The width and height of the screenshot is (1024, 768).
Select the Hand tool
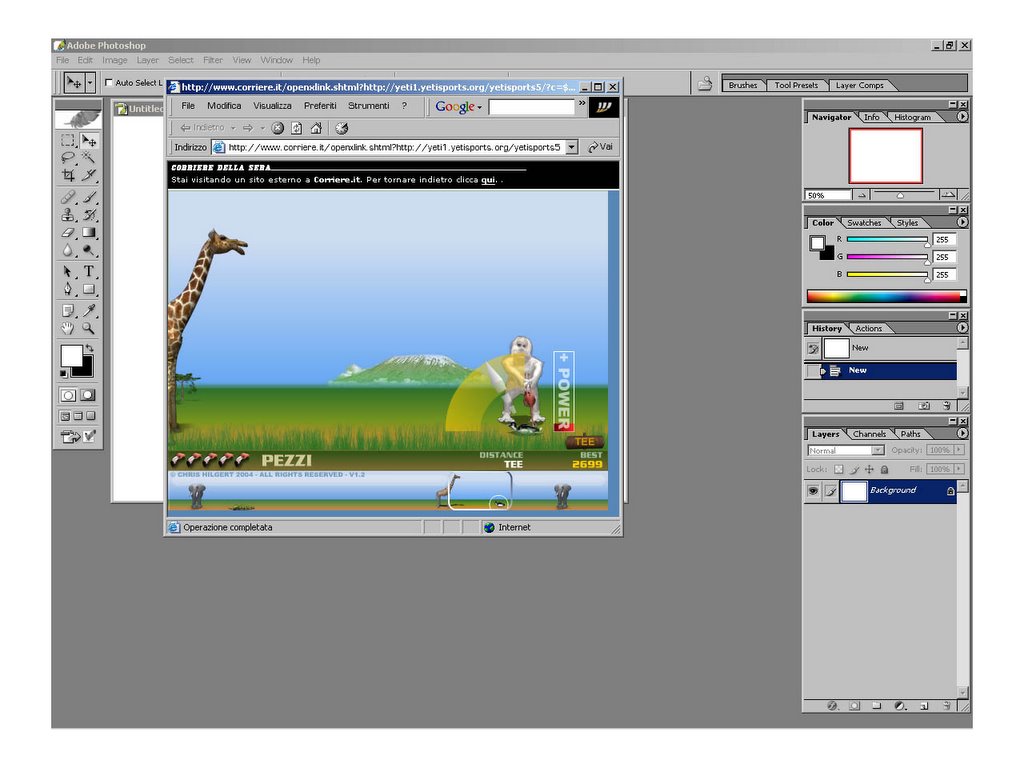(68, 328)
